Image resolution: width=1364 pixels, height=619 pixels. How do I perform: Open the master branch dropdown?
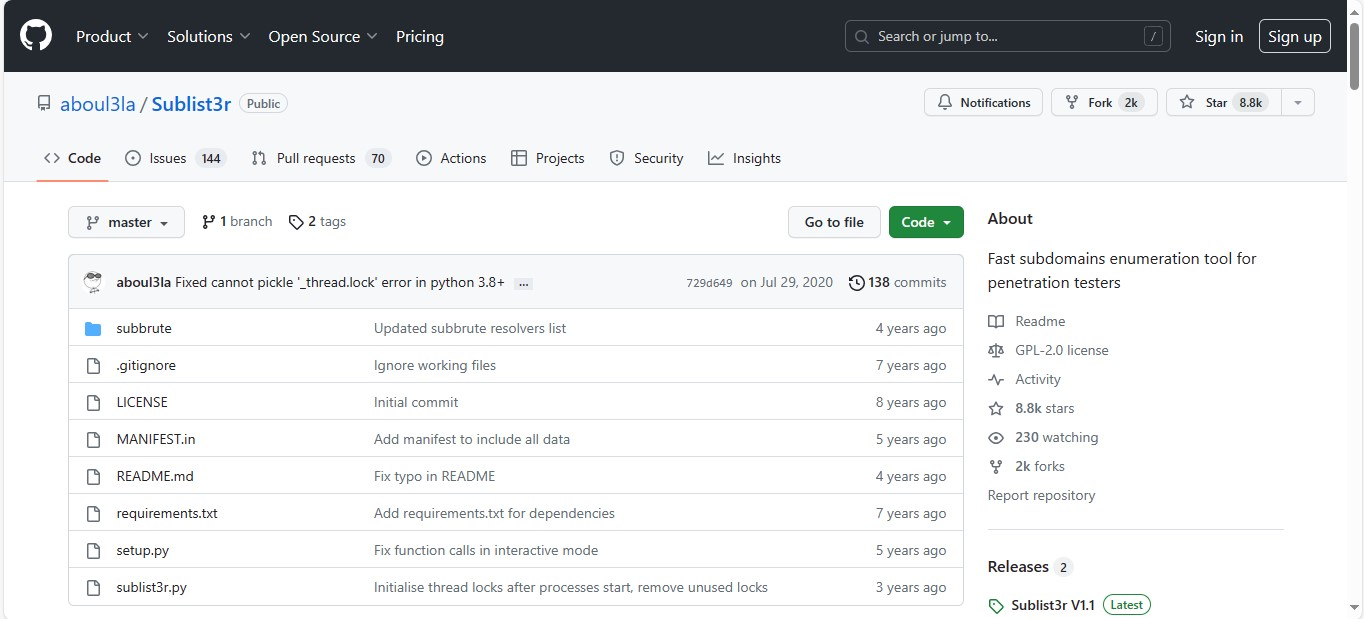coord(126,222)
